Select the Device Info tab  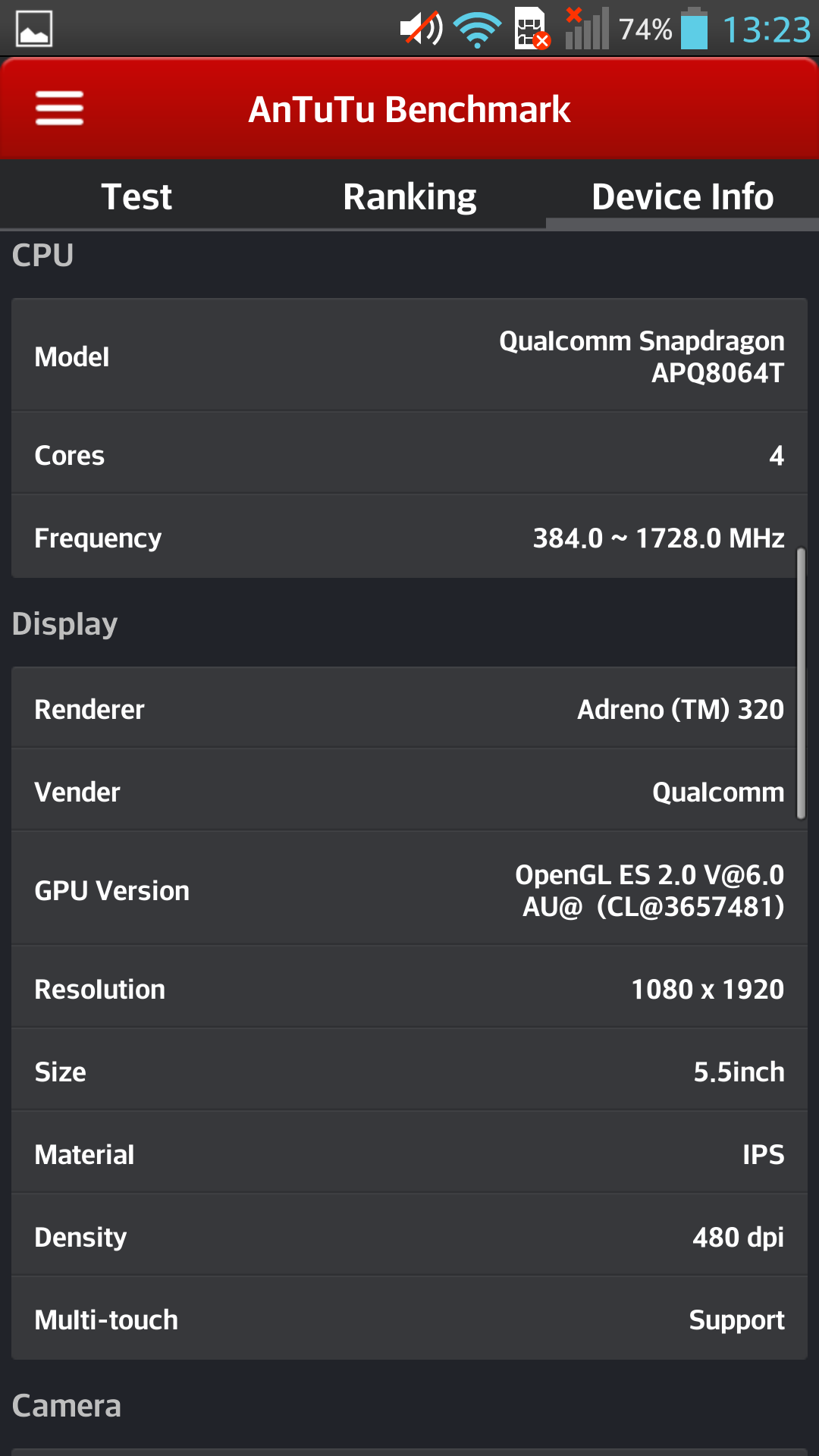coord(682,196)
